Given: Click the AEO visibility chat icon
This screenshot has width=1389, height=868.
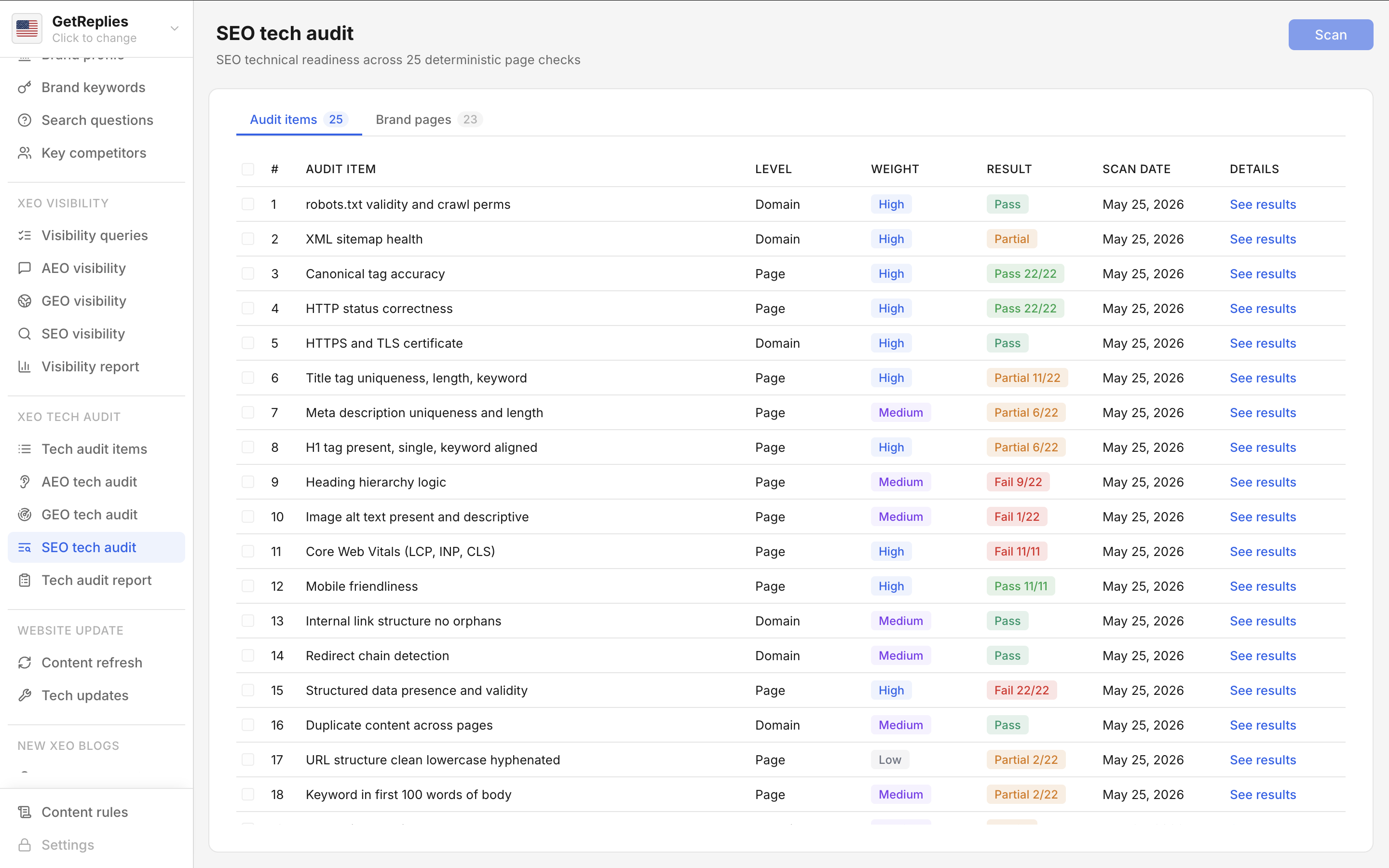Looking at the screenshot, I should (24, 268).
